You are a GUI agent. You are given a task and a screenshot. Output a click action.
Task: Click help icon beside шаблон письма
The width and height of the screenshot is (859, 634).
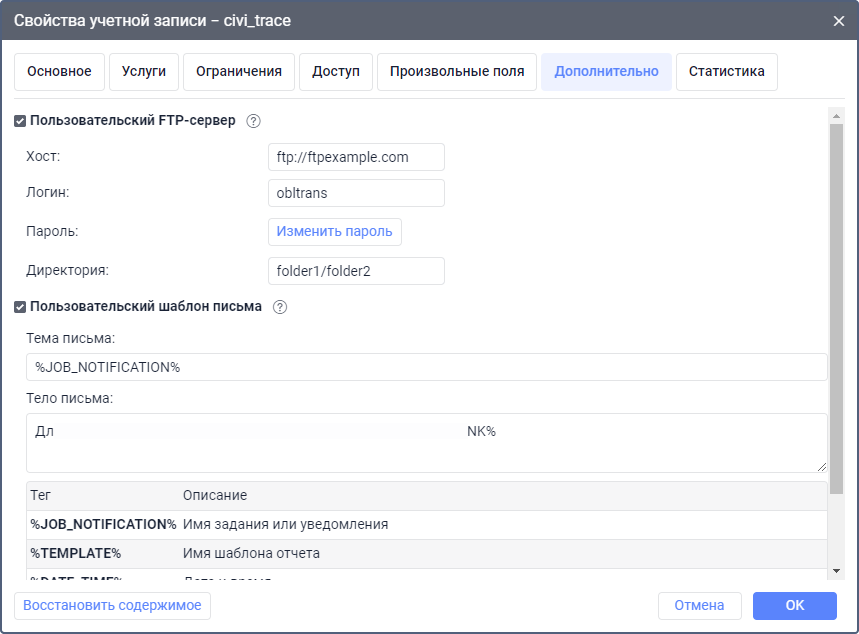(x=280, y=307)
